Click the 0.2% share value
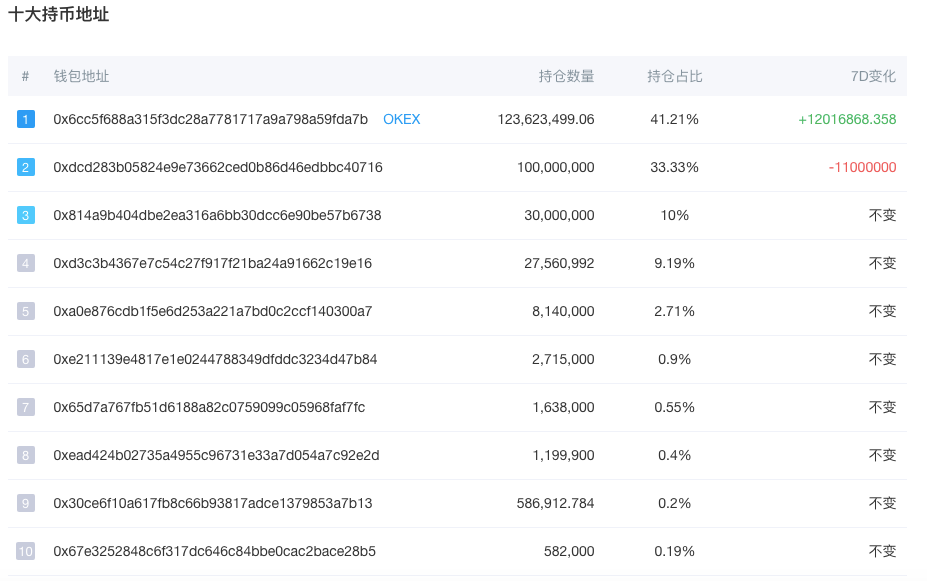Image resolution: width=927 pixels, height=581 pixels. 675,503
